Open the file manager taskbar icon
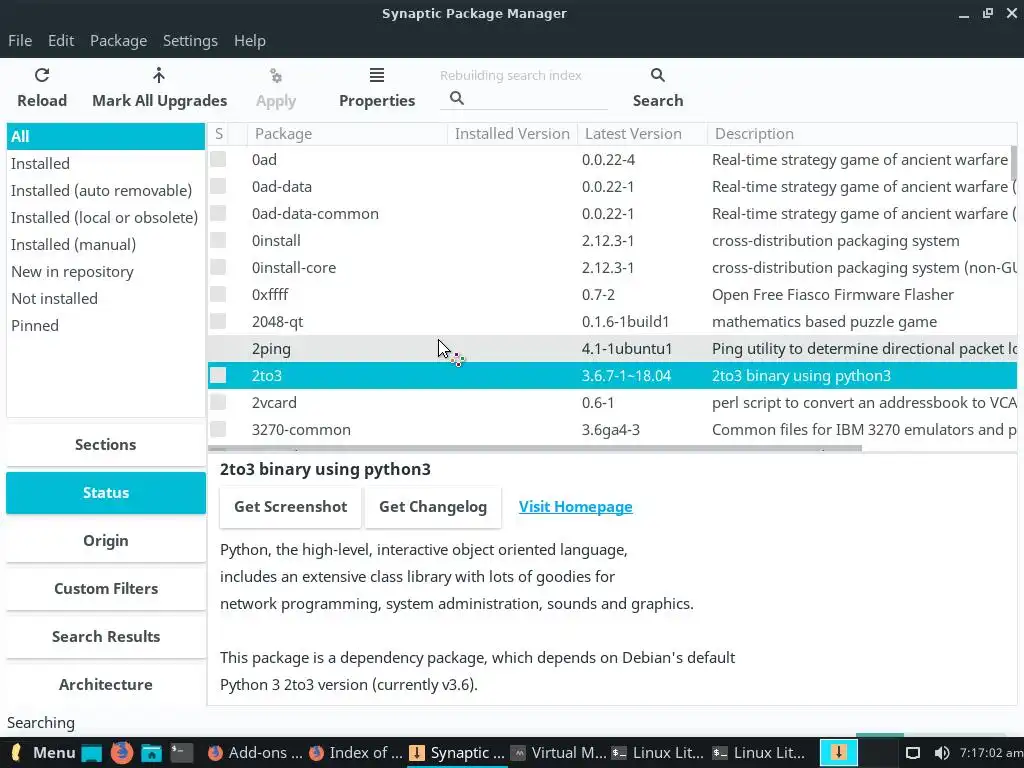 (x=151, y=753)
